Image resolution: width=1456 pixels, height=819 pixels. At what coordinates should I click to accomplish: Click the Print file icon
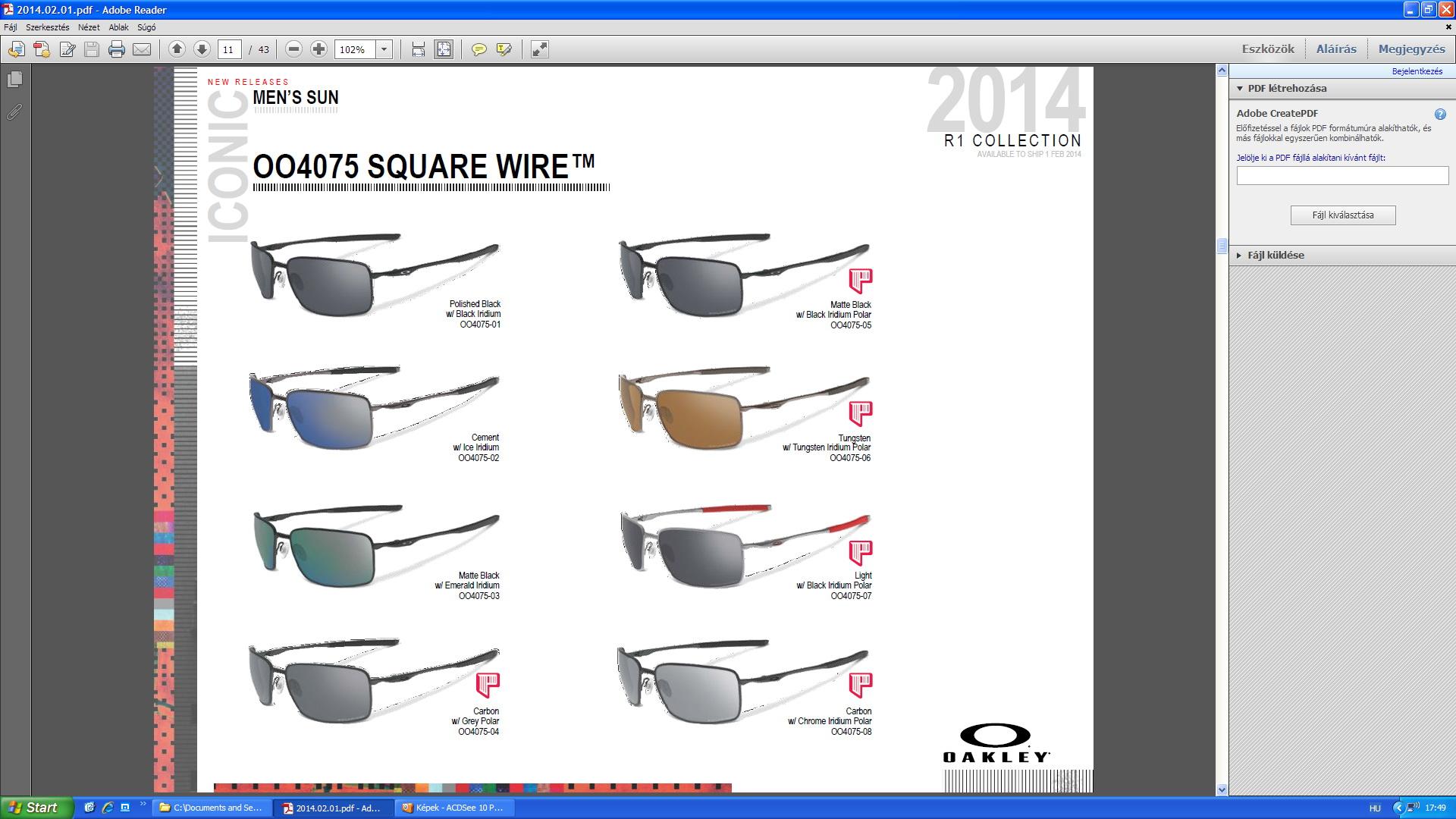click(x=116, y=49)
